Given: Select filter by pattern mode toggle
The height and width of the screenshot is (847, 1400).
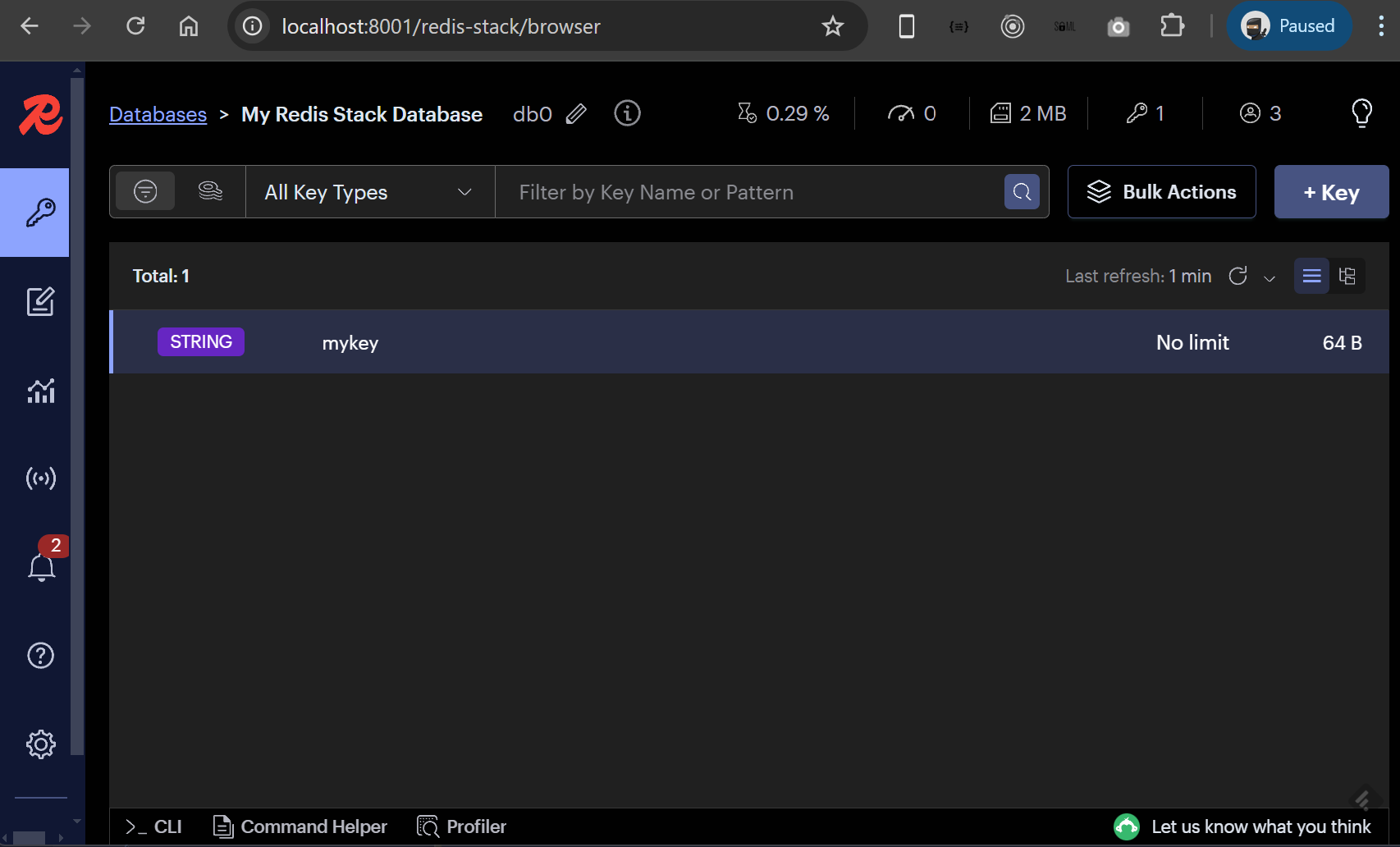Looking at the screenshot, I should pyautogui.click(x=145, y=191).
